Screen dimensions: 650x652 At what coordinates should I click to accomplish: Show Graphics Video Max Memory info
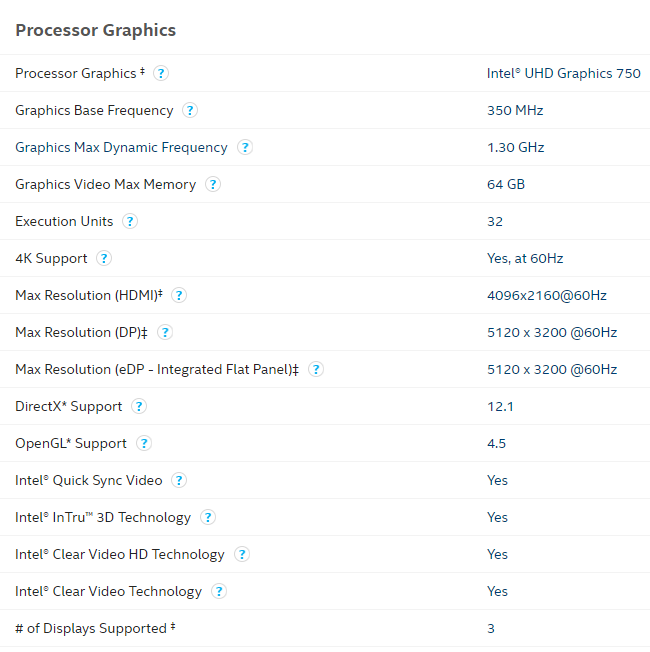pos(213,184)
